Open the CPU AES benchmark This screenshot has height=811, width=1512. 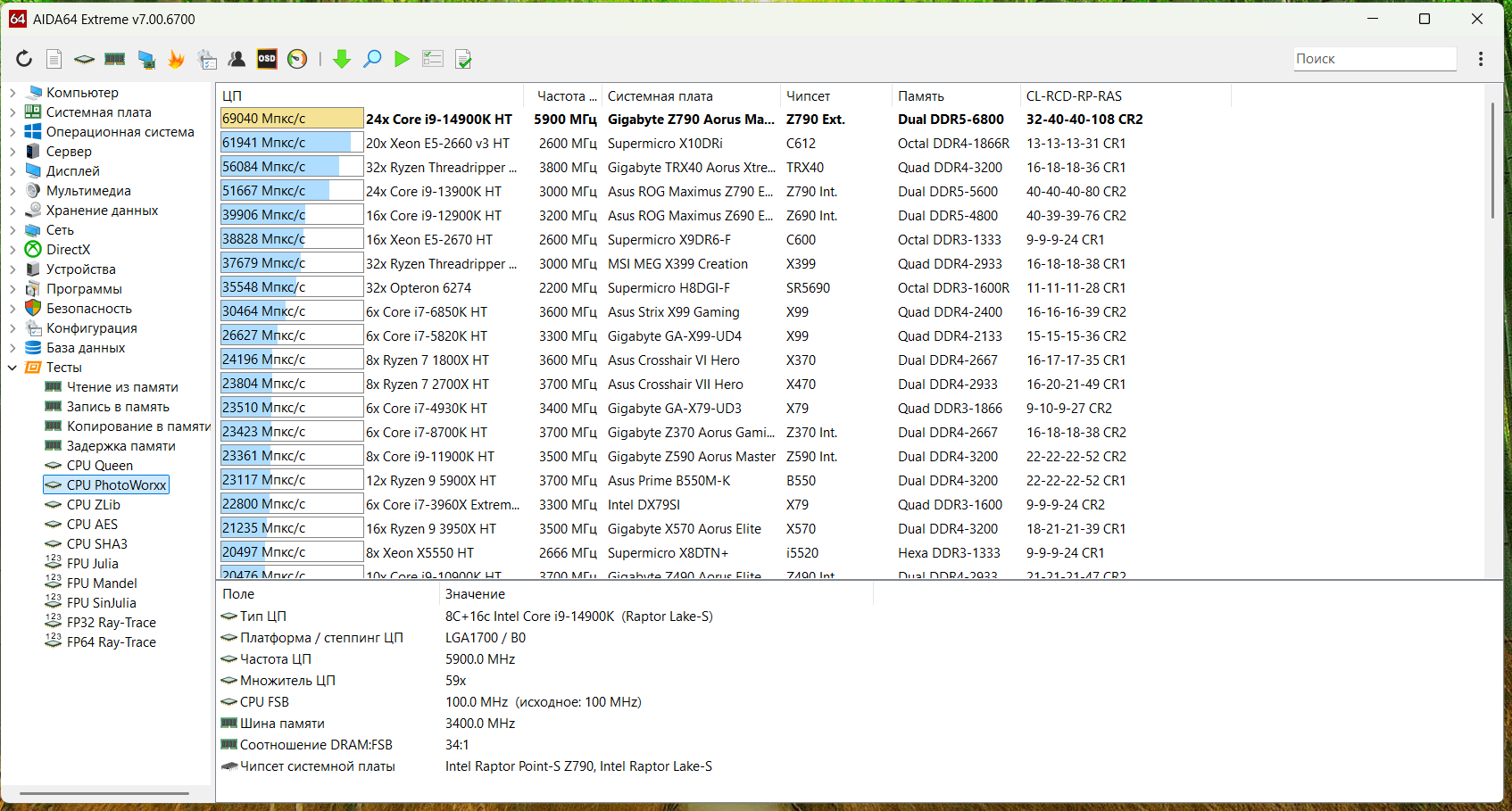(92, 524)
